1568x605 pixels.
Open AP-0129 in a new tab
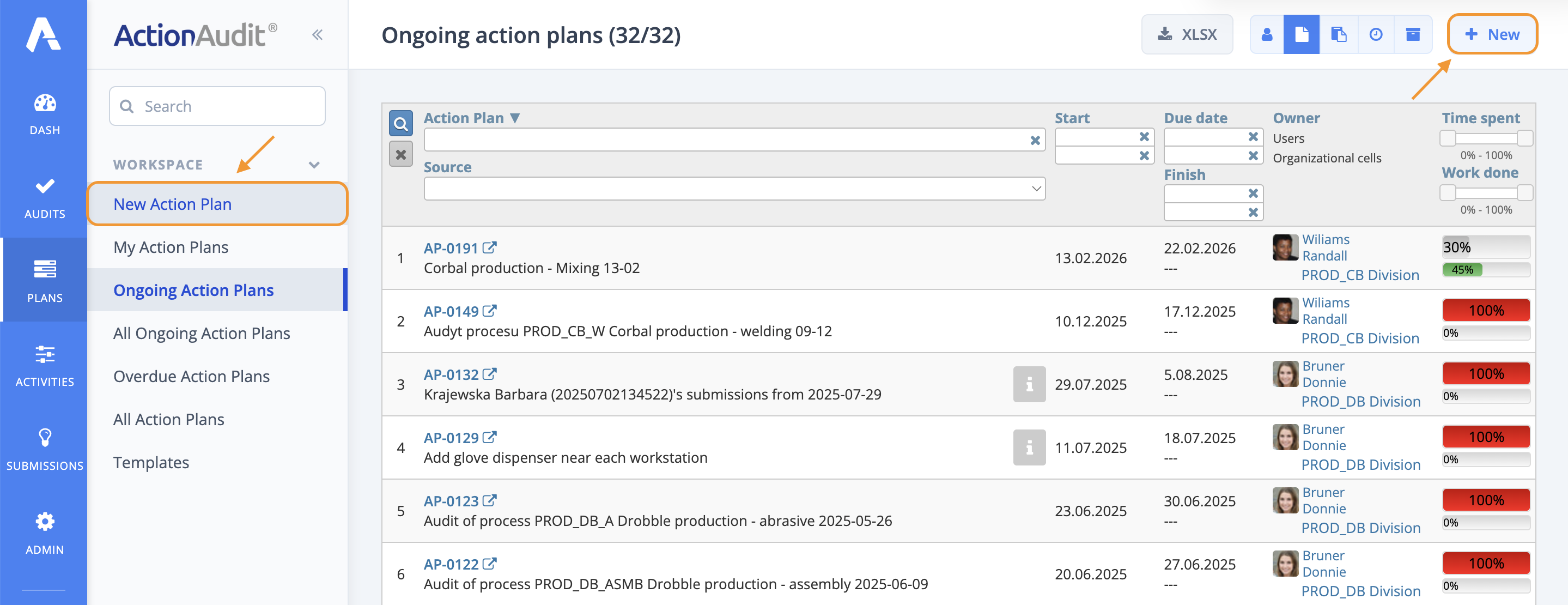(x=489, y=437)
